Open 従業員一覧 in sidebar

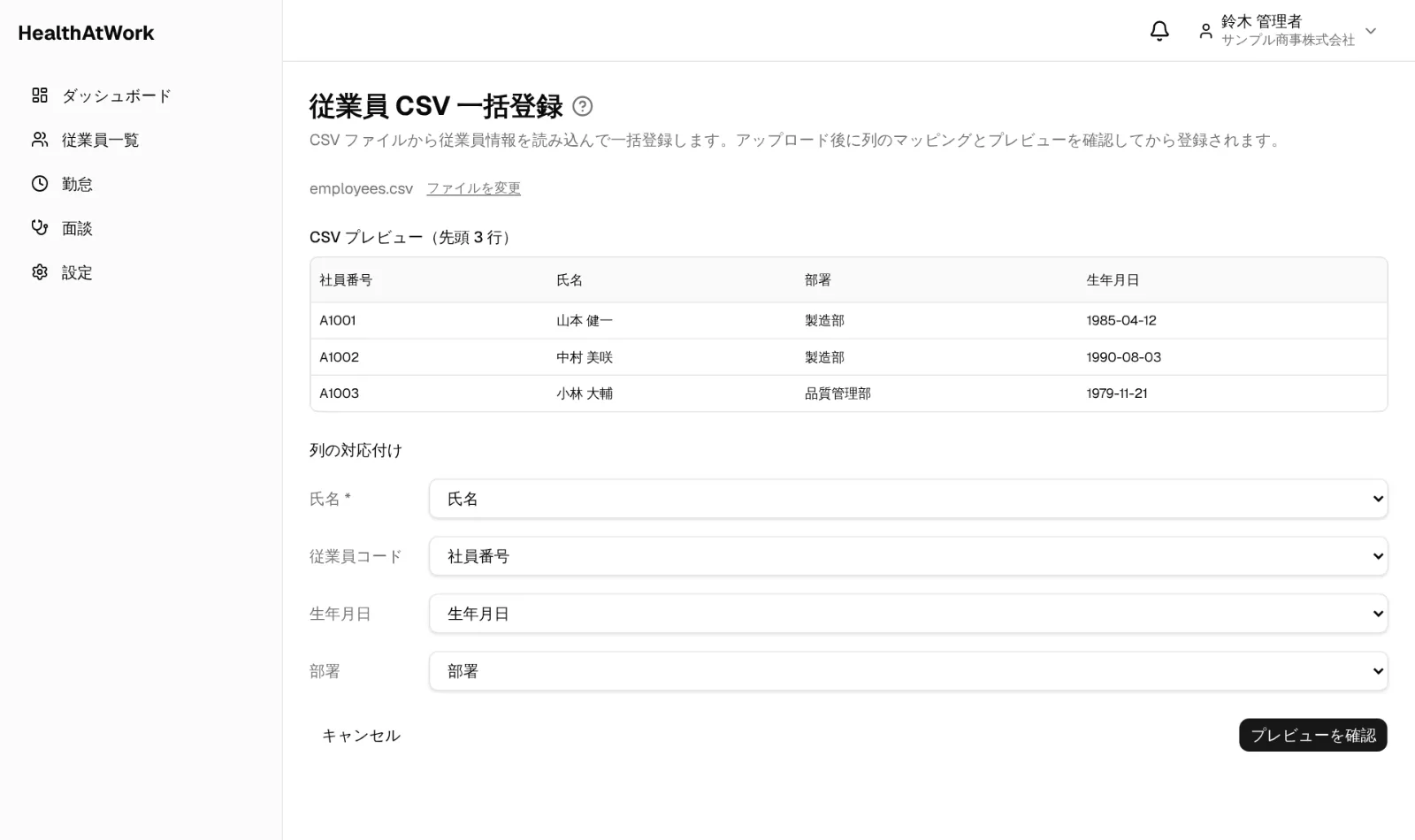(x=100, y=140)
